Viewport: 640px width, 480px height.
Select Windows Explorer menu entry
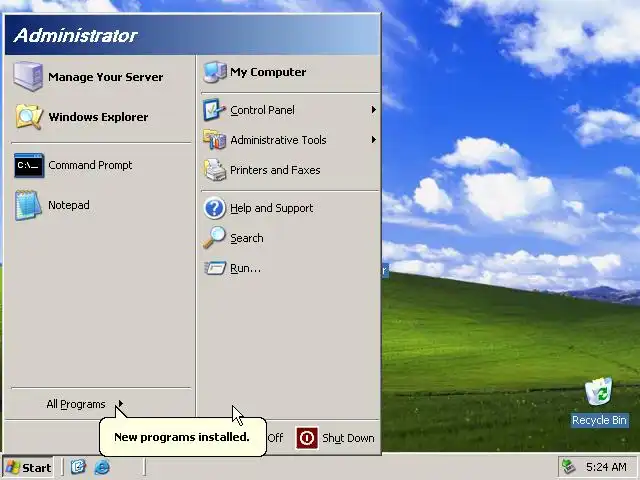(x=98, y=117)
